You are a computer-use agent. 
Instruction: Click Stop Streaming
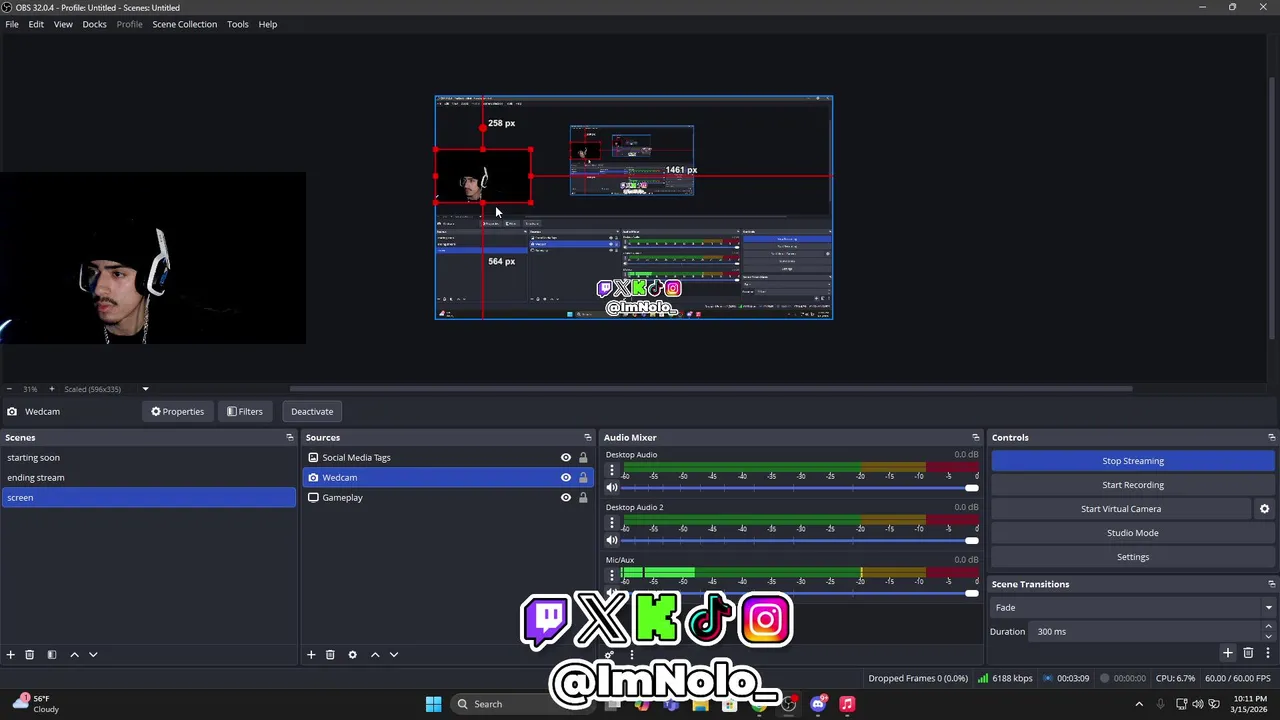pos(1133,461)
